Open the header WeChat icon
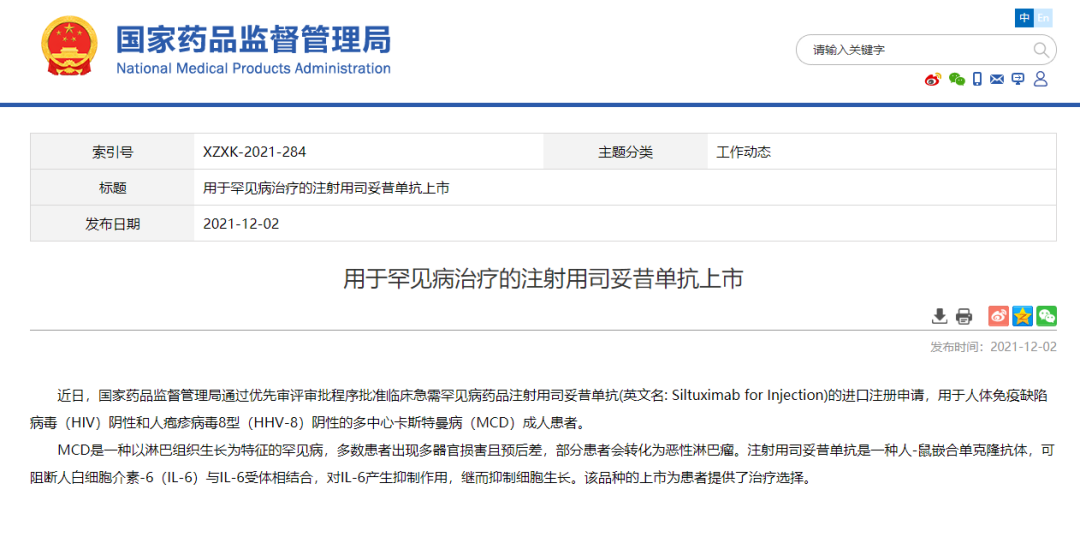This screenshot has width=1080, height=543. pos(957,79)
